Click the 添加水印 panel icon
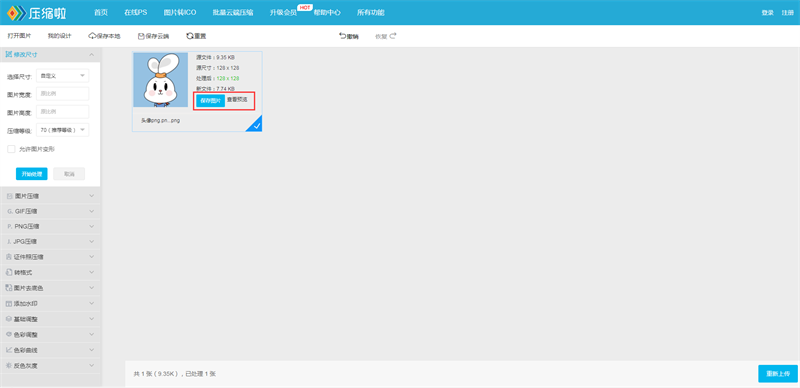800x388 pixels. click(x=9, y=304)
